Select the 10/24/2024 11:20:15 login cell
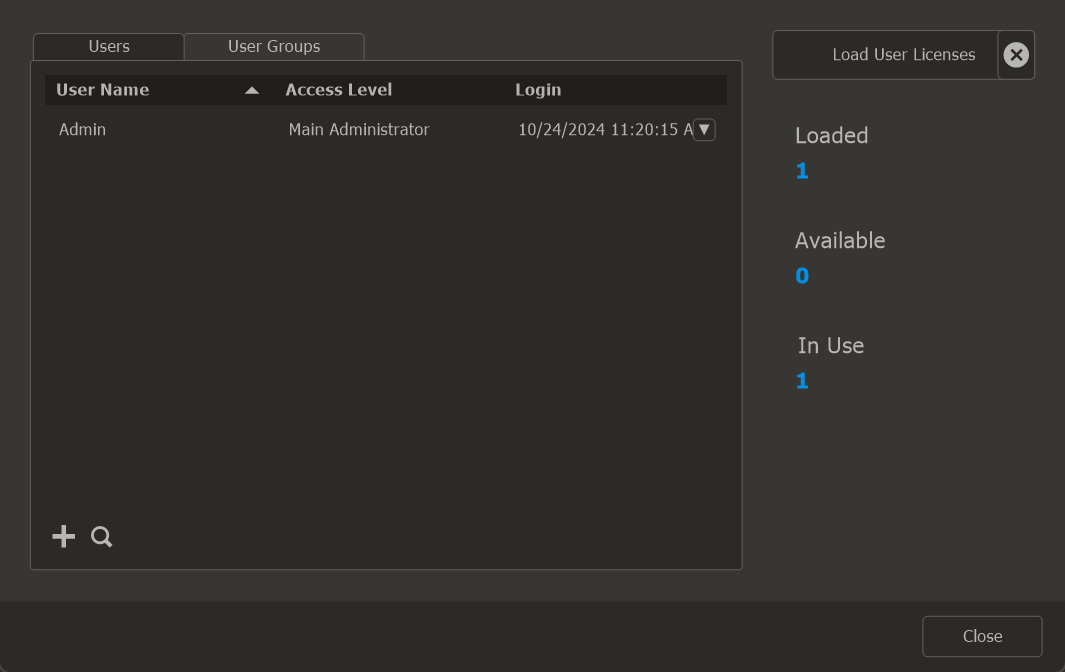The width and height of the screenshot is (1065, 672). coord(604,129)
